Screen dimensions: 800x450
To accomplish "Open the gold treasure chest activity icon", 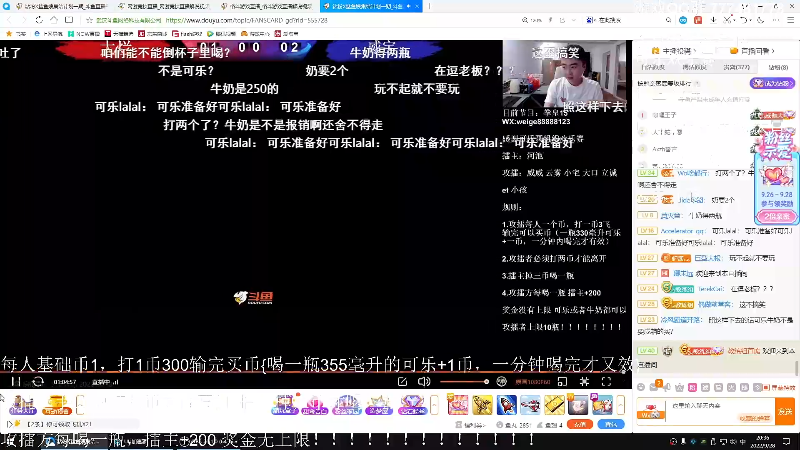I will click(56, 405).
